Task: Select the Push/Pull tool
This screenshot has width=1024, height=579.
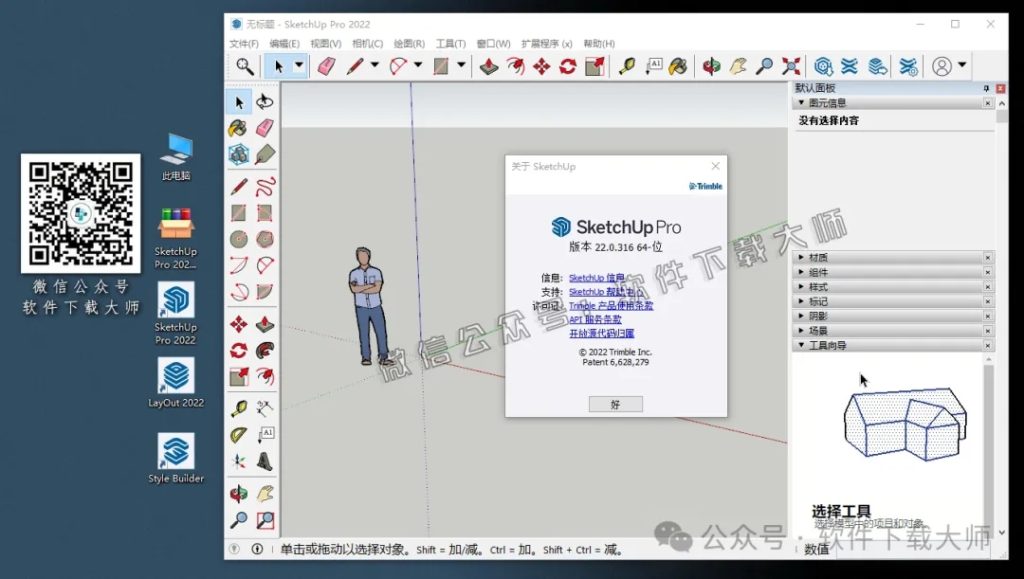Action: coord(490,65)
